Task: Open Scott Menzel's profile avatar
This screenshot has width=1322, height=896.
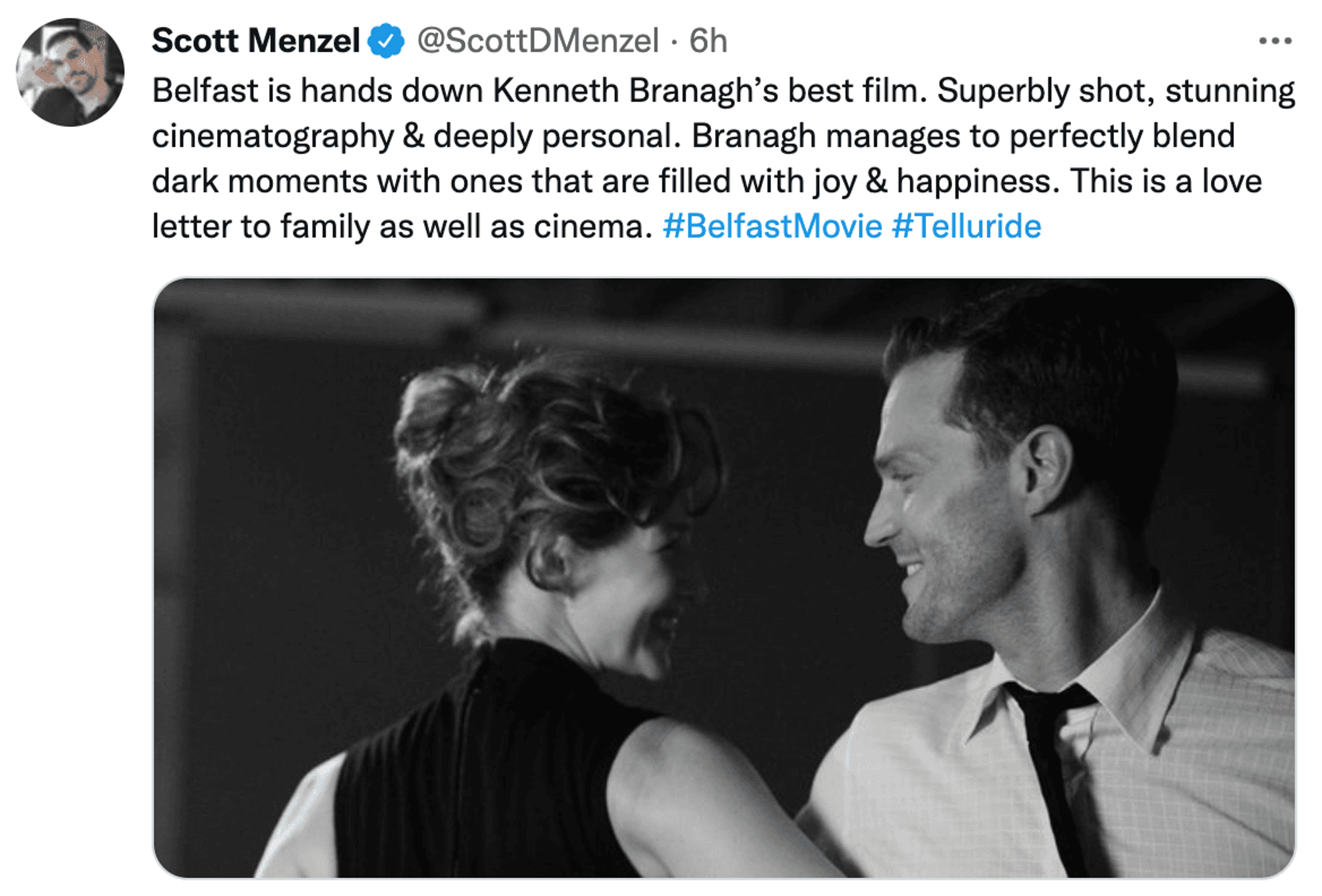Action: (70, 72)
